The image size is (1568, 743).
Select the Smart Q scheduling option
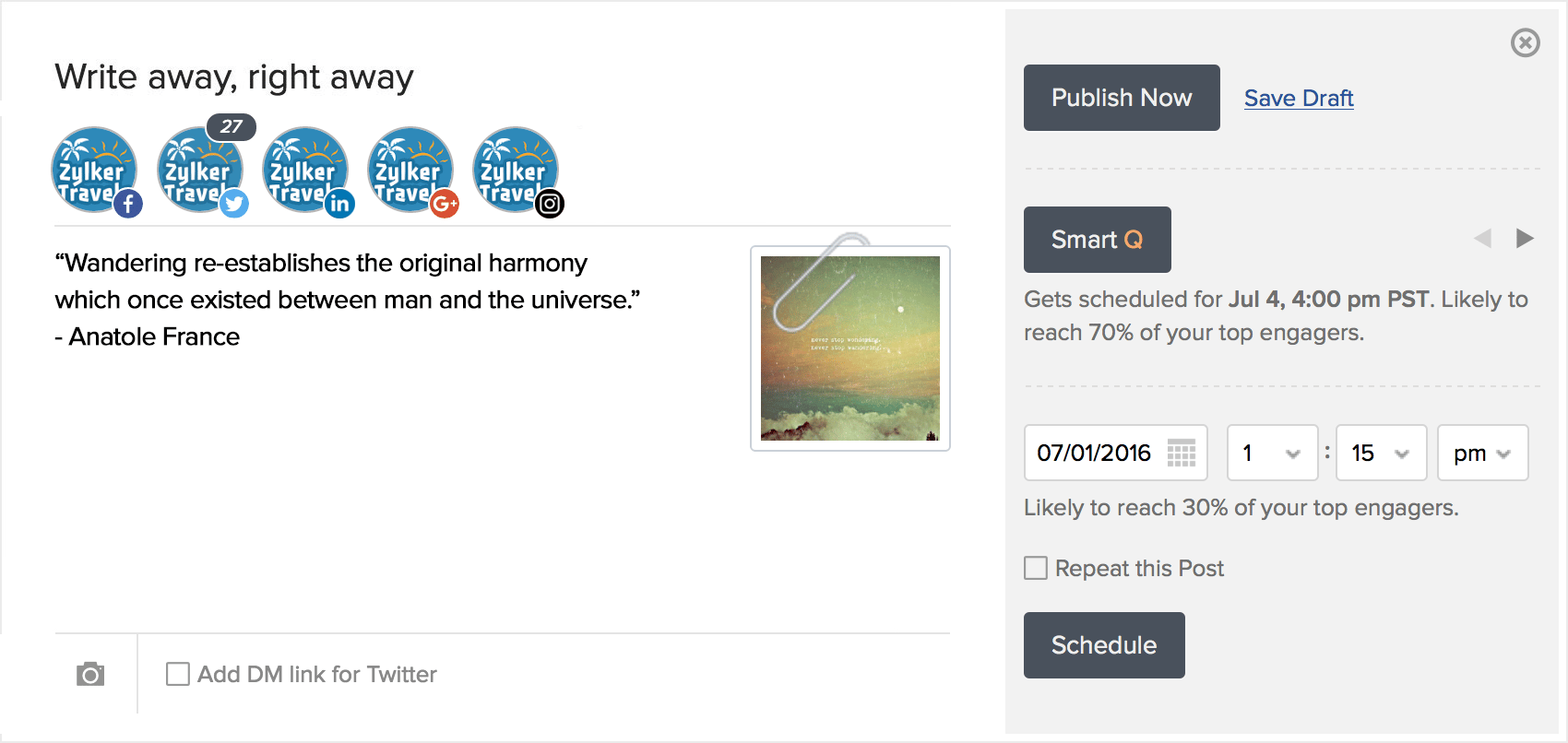pos(1097,240)
